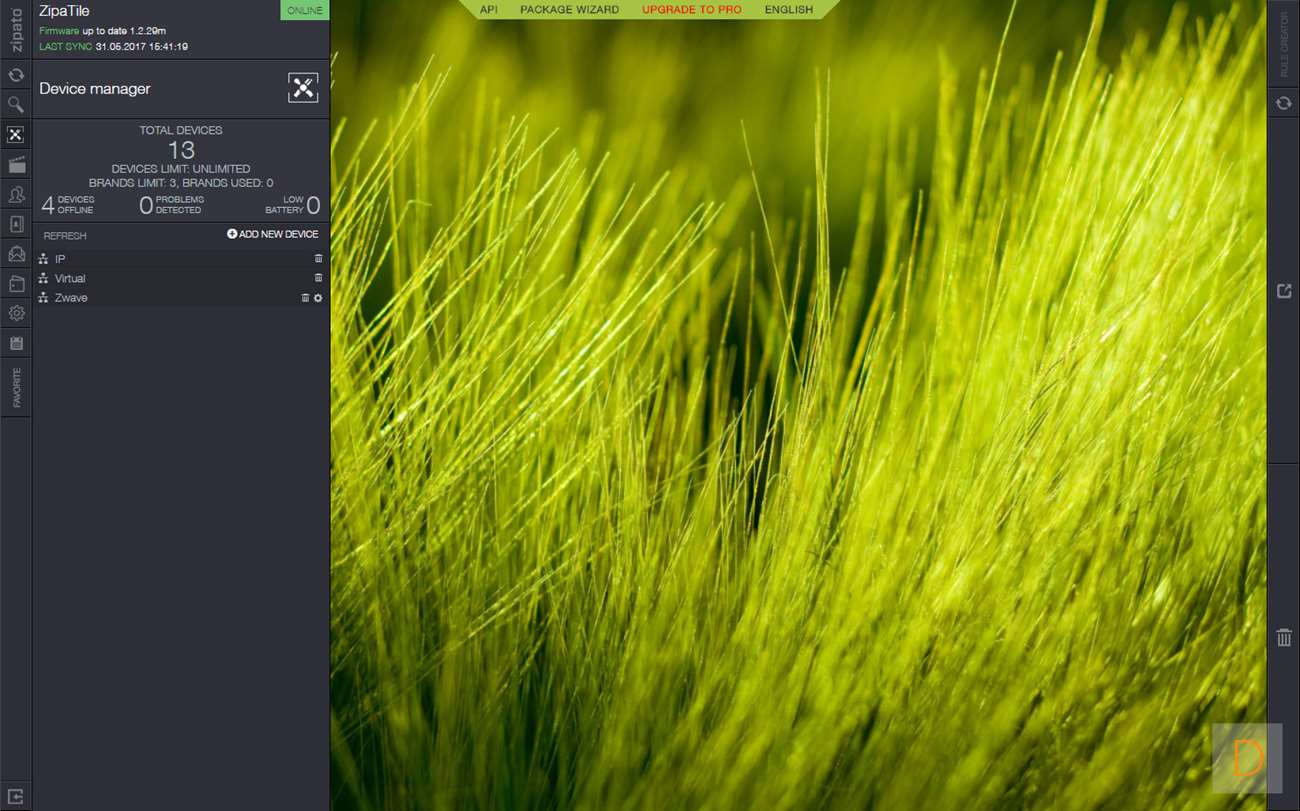Open Zwave network settings gear
This screenshot has height=811, width=1300.
[319, 298]
